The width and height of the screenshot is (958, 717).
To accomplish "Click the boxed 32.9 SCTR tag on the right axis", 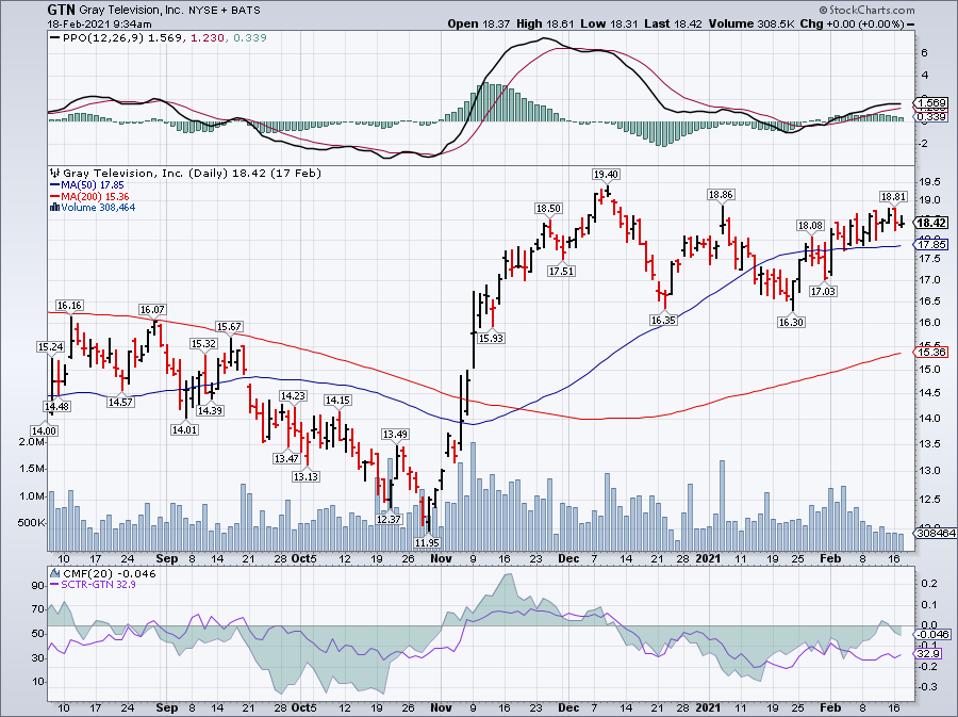I will pyautogui.click(x=929, y=655).
